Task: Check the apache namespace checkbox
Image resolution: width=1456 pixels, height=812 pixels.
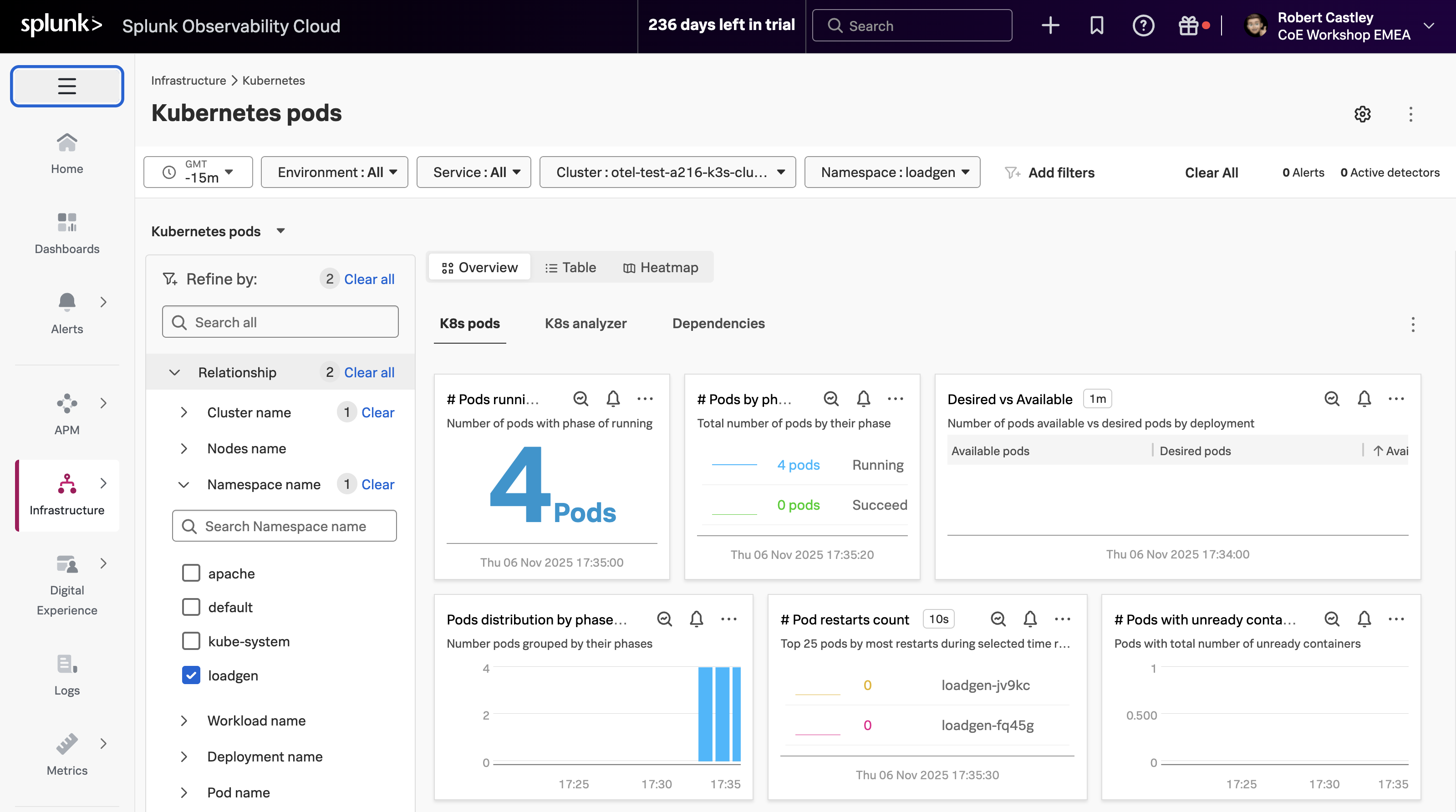Action: (191, 573)
